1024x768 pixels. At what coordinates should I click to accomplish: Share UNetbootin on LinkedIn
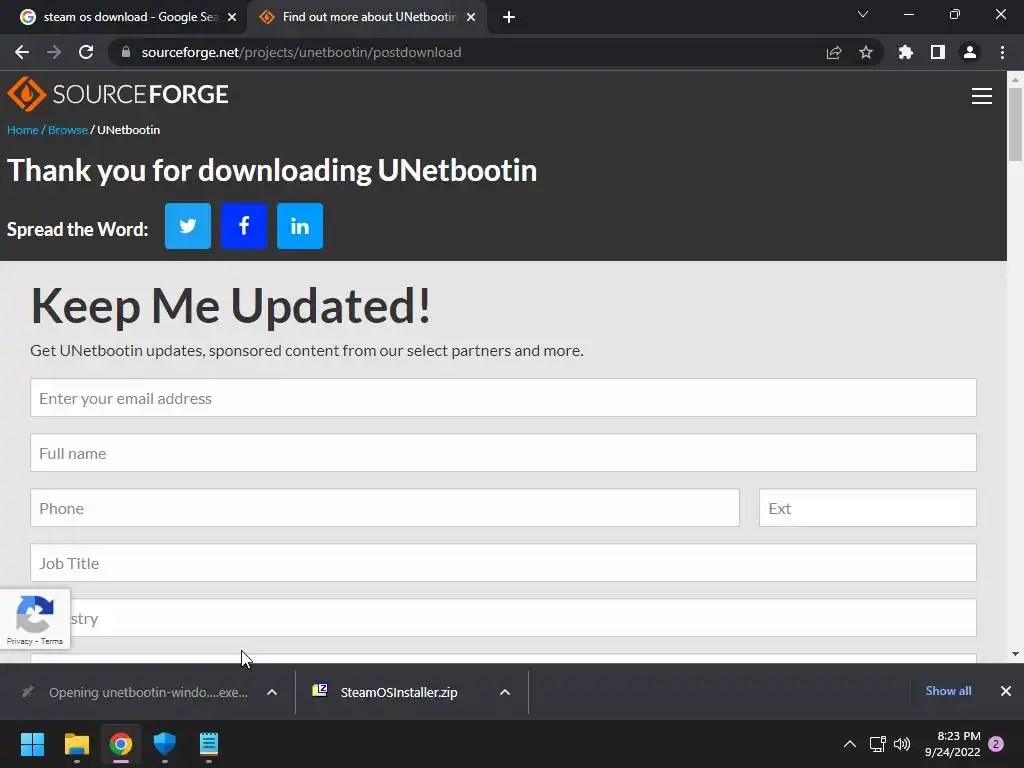[x=300, y=226]
